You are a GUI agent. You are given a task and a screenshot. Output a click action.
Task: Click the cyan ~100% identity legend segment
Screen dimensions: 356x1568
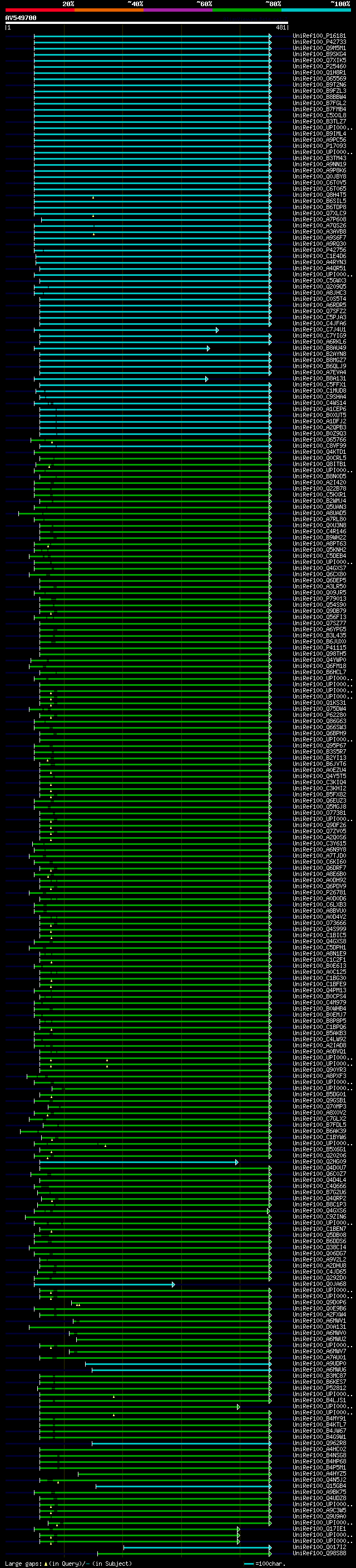pos(316,11)
